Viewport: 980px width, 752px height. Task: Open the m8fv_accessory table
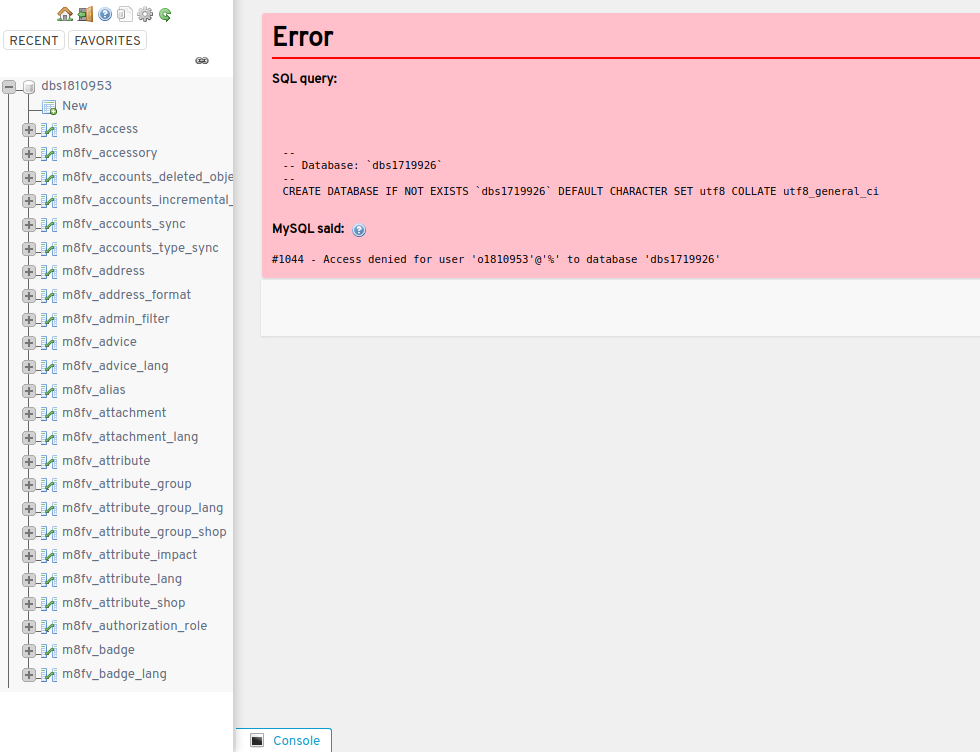click(109, 153)
